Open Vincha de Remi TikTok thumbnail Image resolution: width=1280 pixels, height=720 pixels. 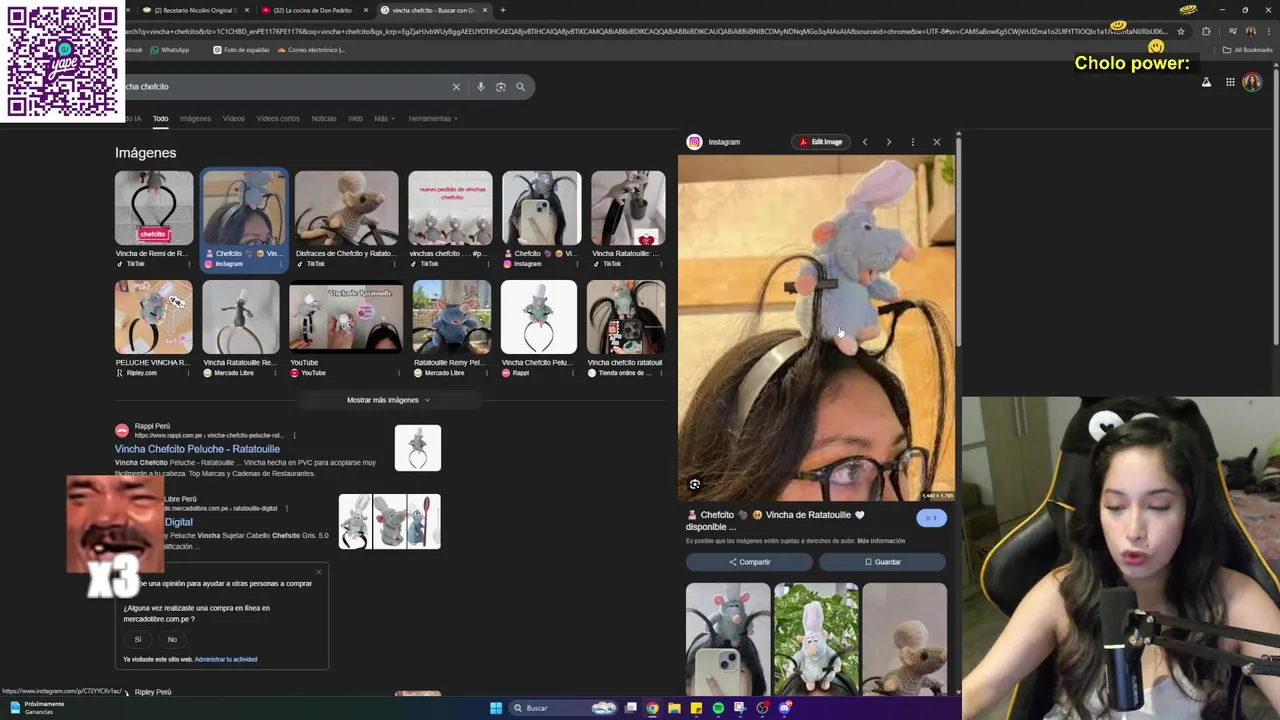154,208
